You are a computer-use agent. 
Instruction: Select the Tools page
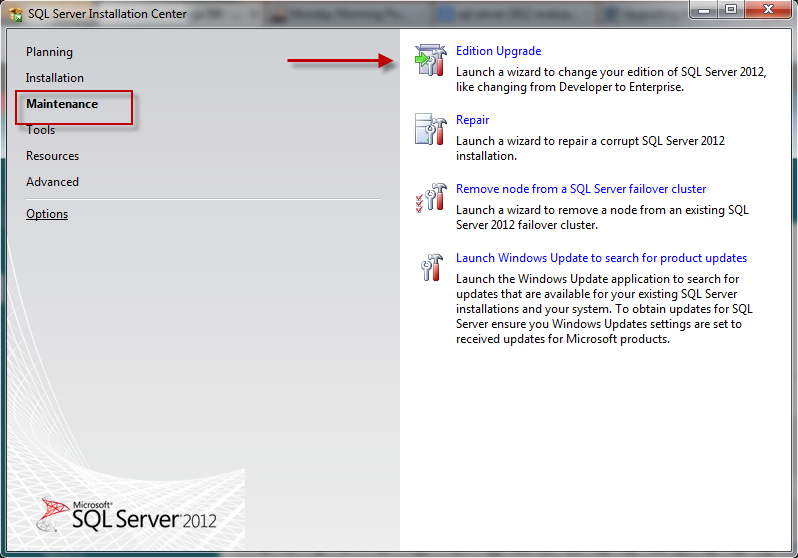tap(40, 130)
